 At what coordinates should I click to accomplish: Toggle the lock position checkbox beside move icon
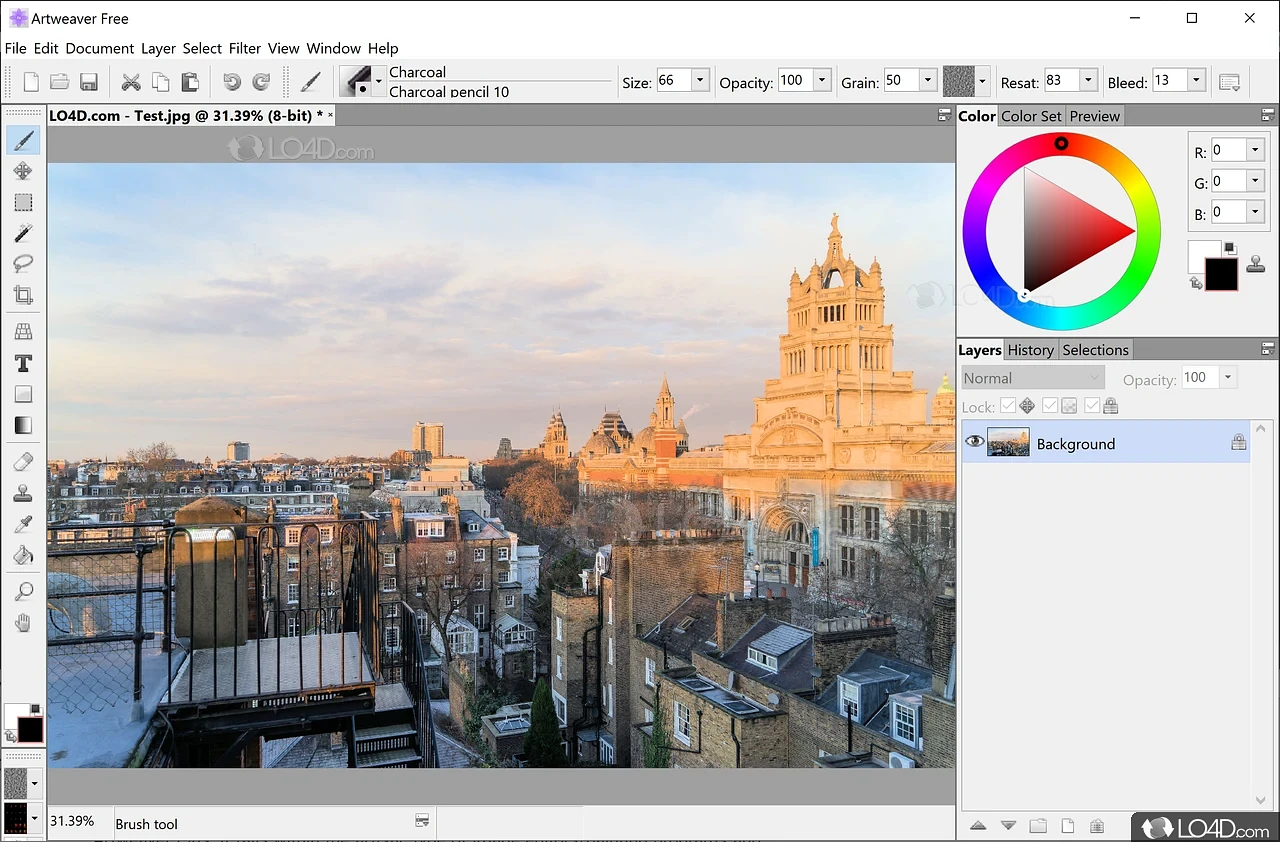pos(1008,406)
